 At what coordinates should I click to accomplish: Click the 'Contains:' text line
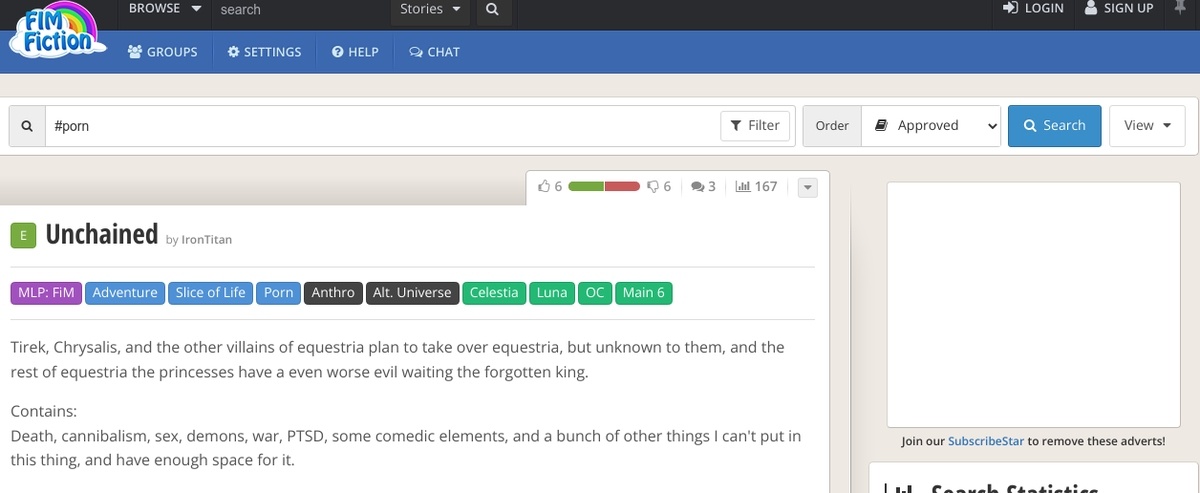43,412
